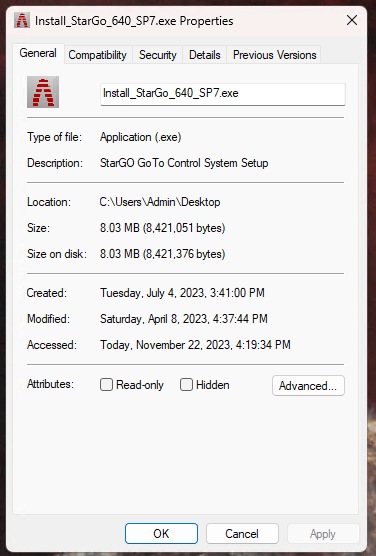Switch to the General tab

(38, 53)
